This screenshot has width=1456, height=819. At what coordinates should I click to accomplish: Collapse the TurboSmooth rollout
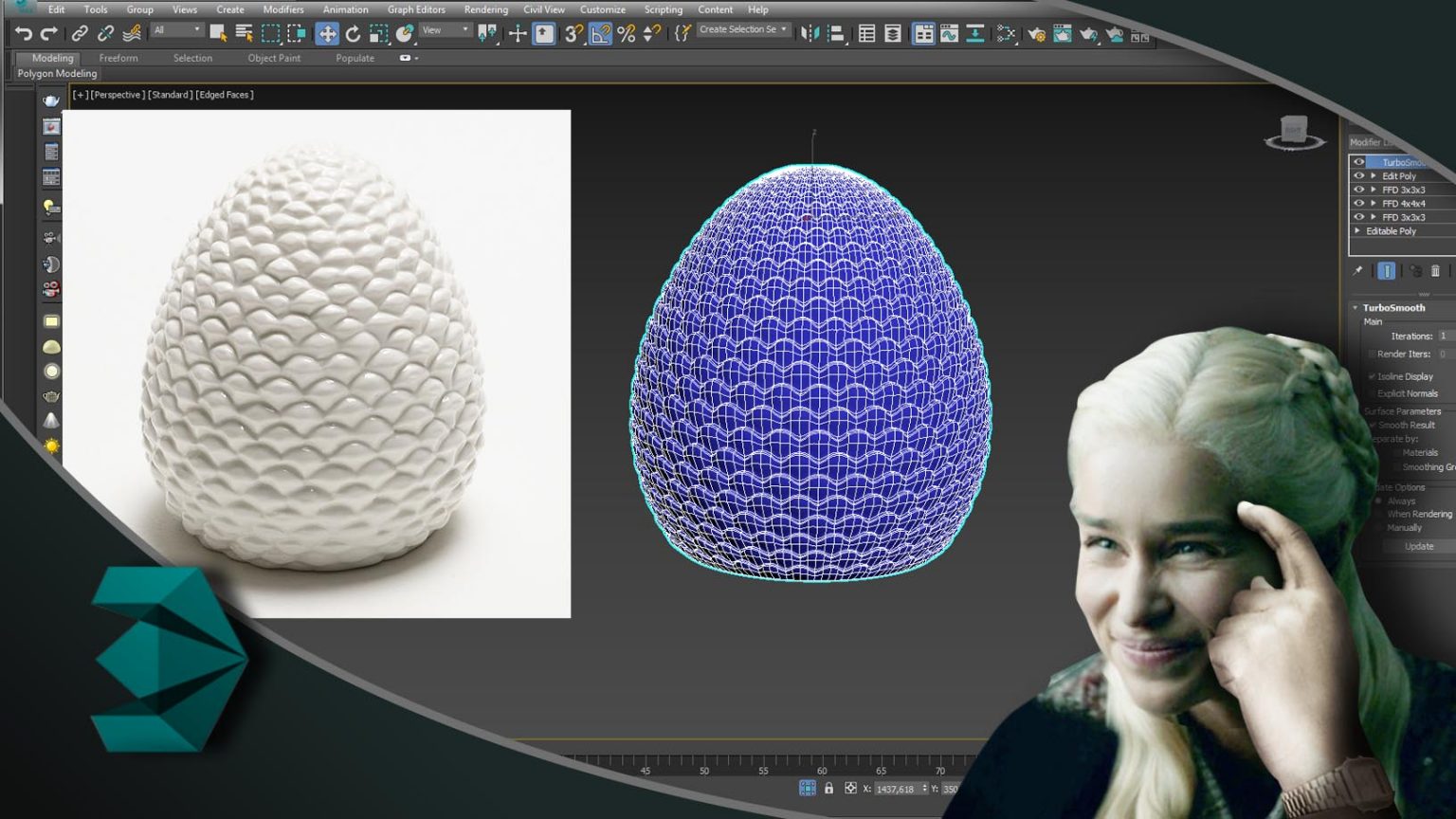tap(1356, 308)
